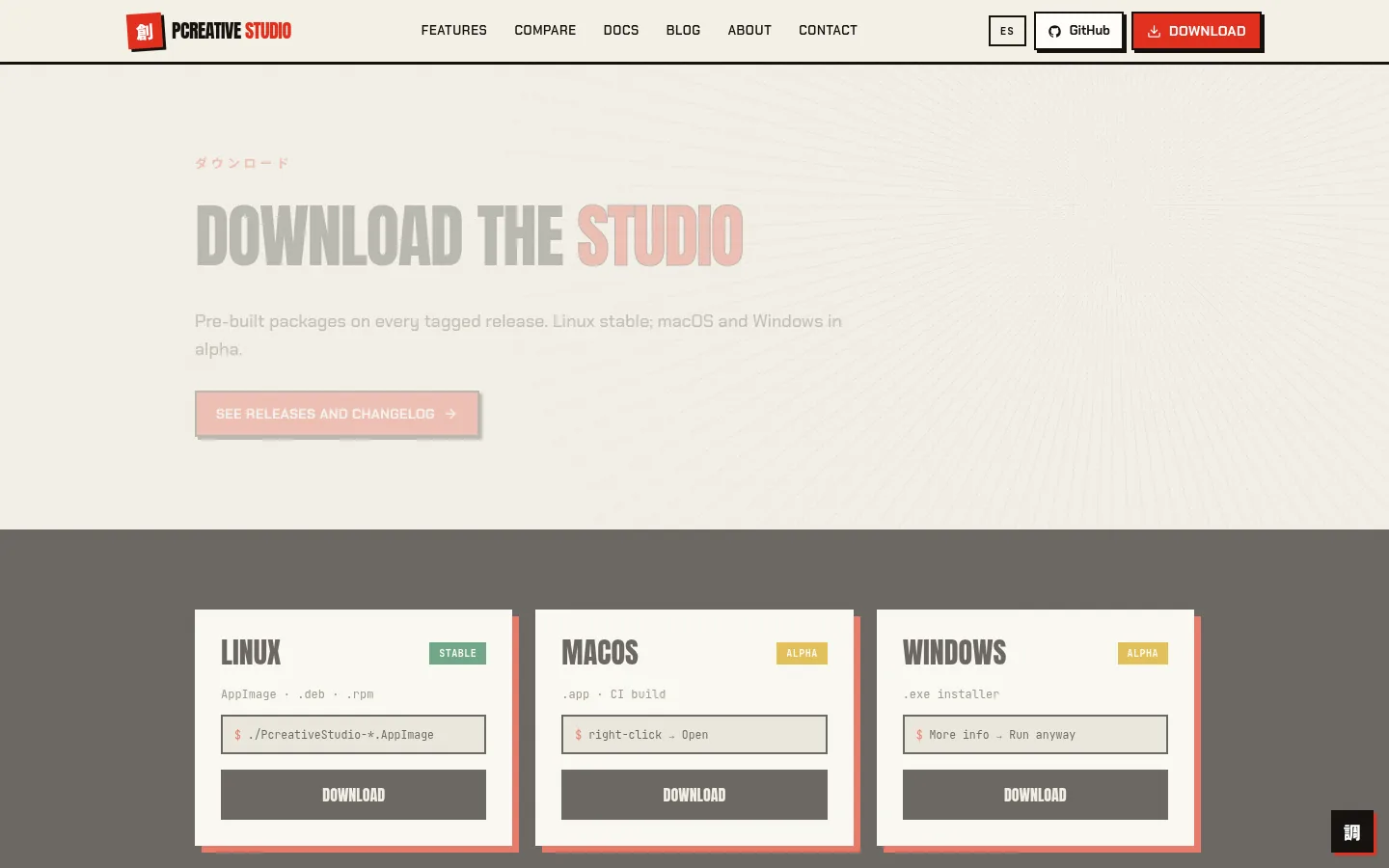
Task: Click the WINDOWS card heading
Action: point(954,653)
